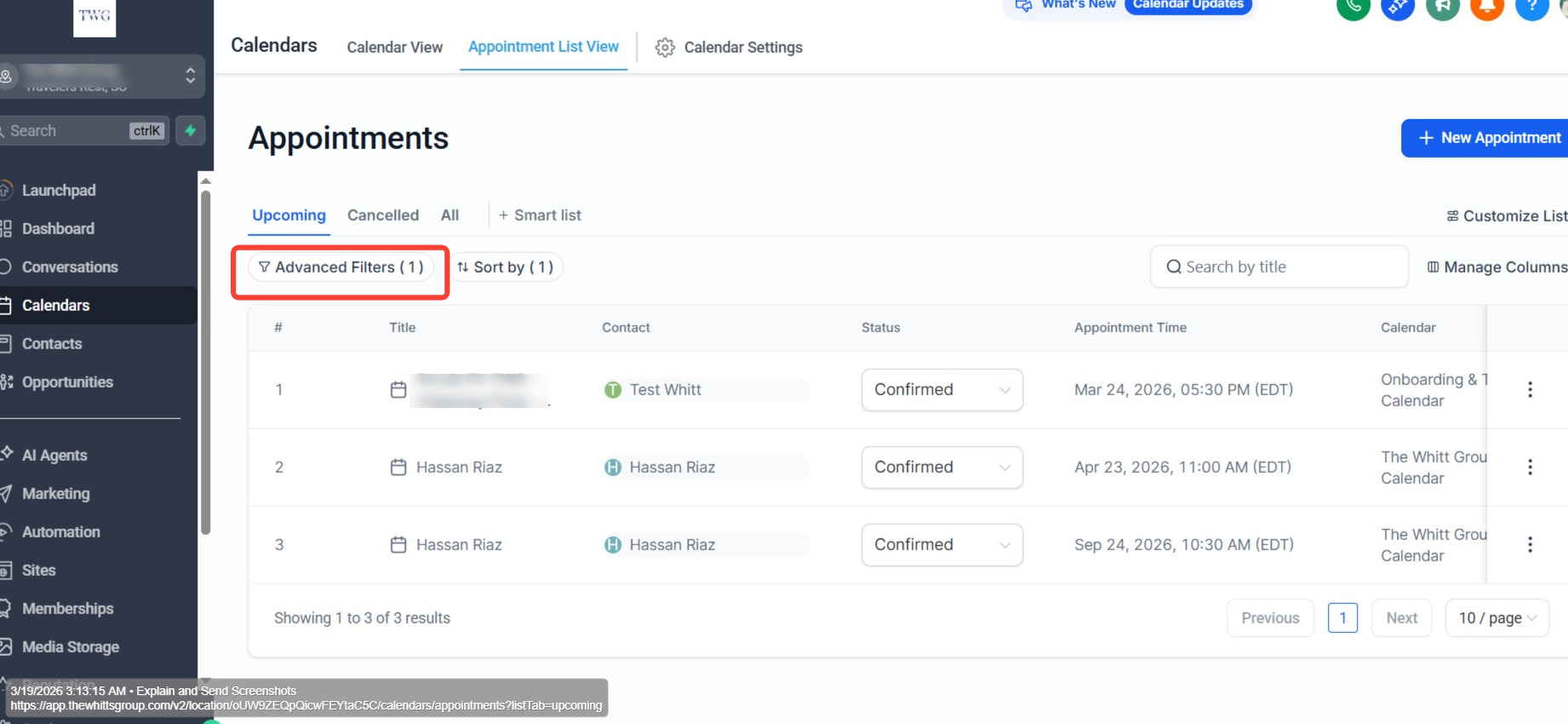Click the Previous page button

pyautogui.click(x=1270, y=618)
